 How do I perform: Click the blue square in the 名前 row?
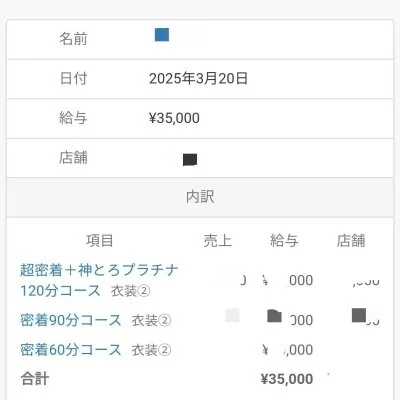pyautogui.click(x=162, y=35)
